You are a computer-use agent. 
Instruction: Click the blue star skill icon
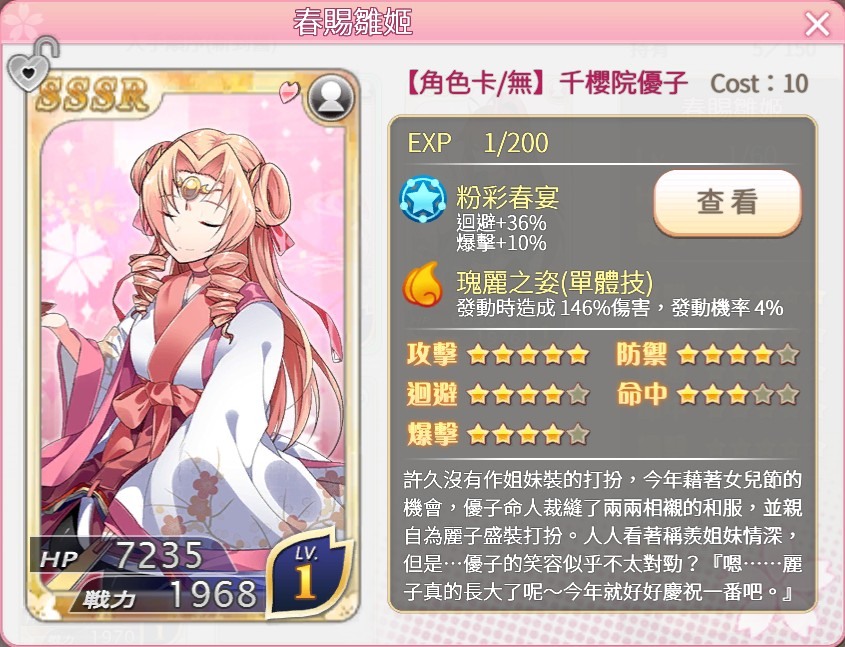click(x=422, y=199)
